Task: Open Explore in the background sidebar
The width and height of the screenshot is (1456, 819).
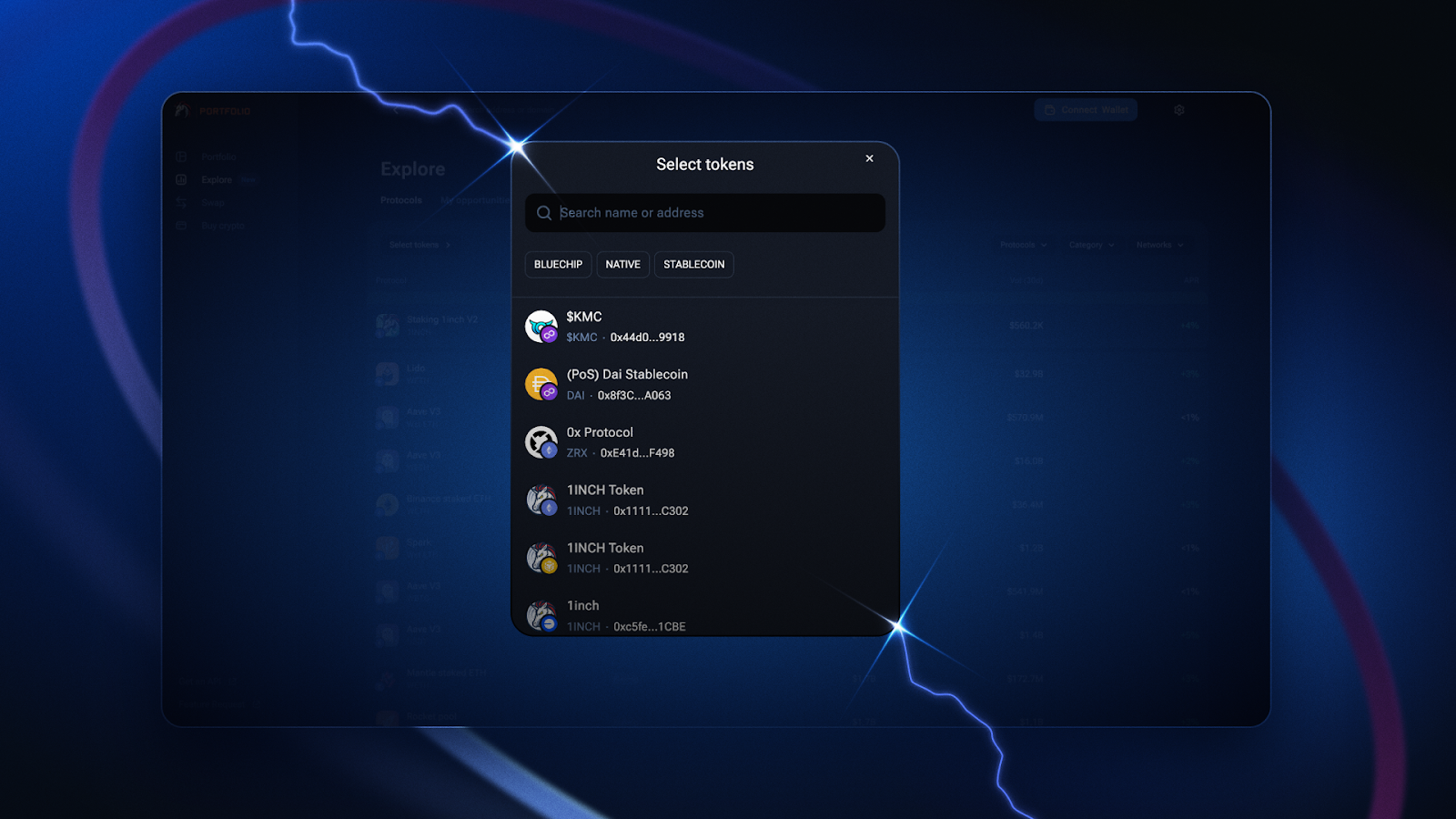Action: click(217, 180)
